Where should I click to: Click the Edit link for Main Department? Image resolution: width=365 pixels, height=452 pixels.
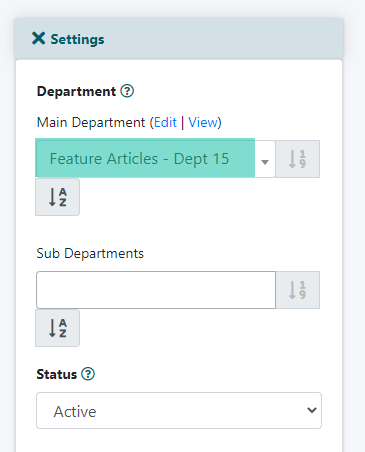pos(165,122)
